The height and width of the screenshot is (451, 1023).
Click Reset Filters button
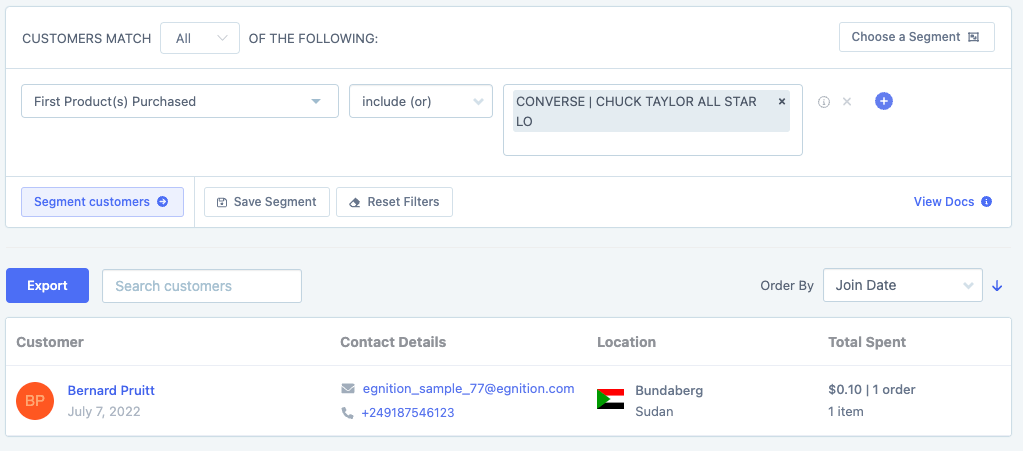(394, 202)
